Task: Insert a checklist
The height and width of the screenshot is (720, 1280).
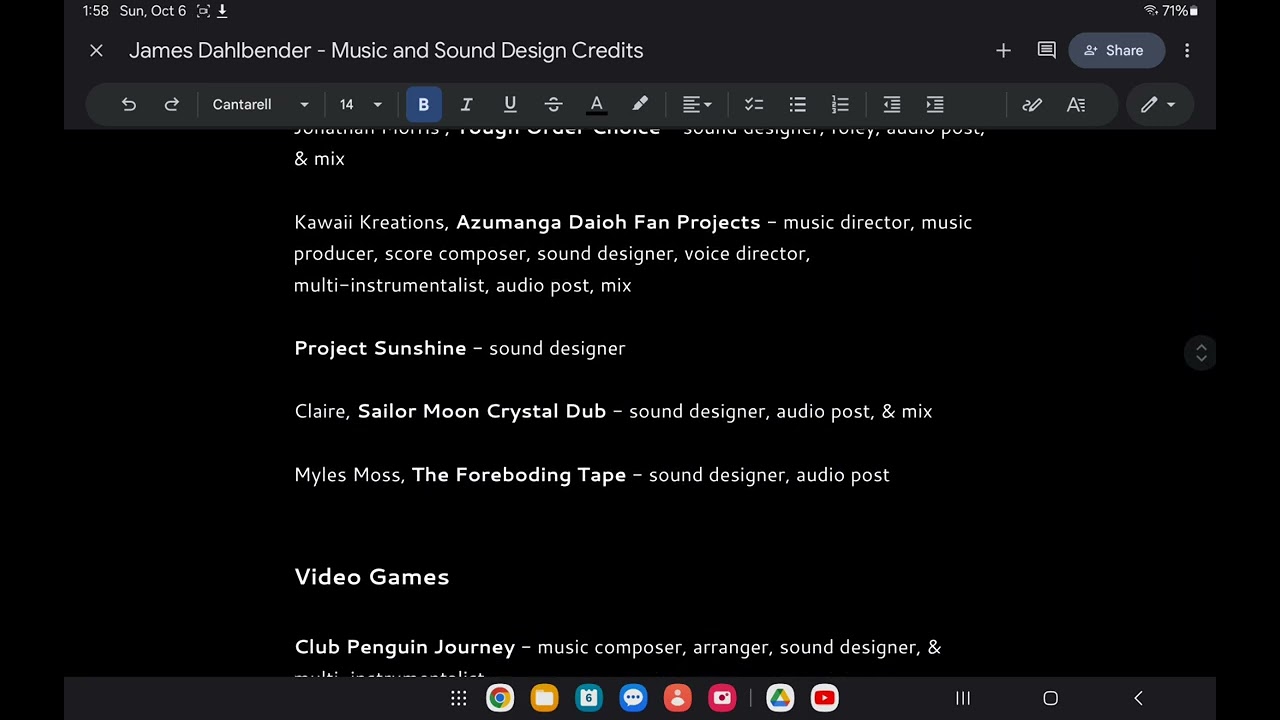Action: (754, 104)
